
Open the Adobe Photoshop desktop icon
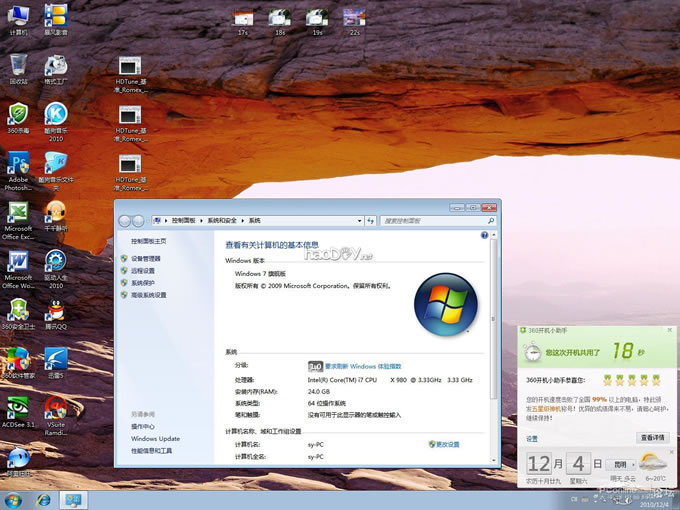[x=18, y=165]
